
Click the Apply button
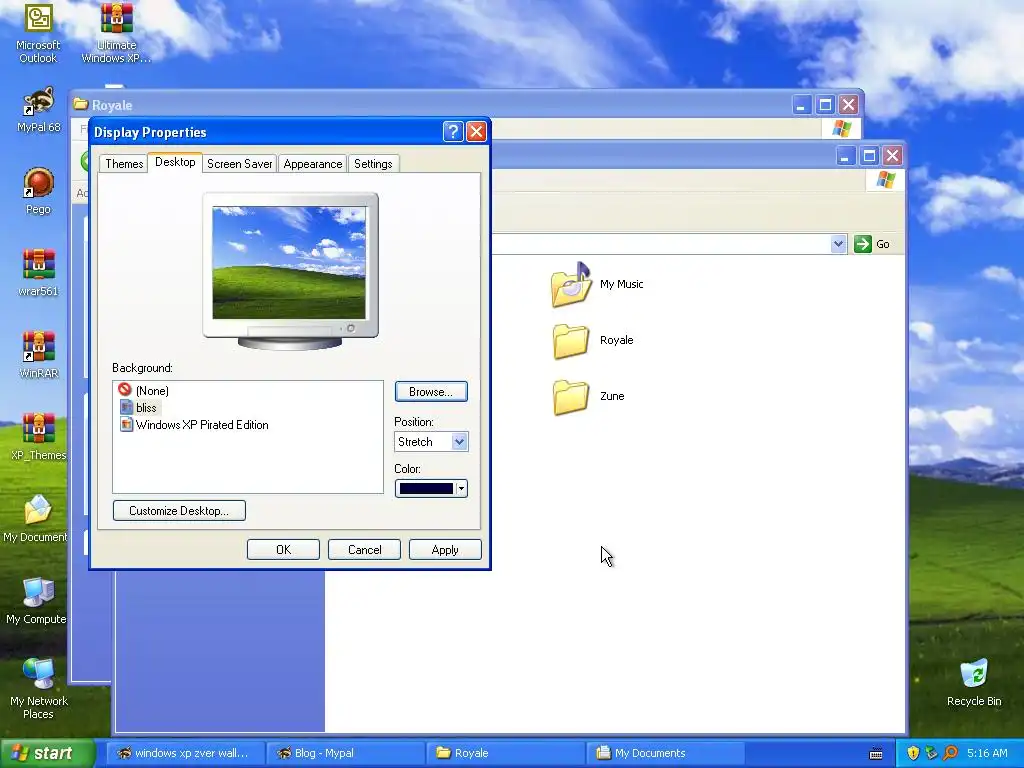pos(445,550)
